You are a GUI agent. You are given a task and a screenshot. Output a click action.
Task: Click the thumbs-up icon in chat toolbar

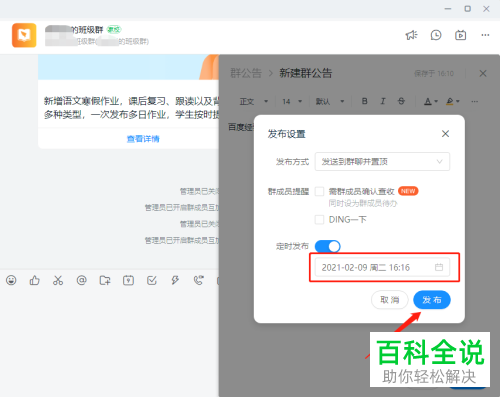[x=34, y=280]
